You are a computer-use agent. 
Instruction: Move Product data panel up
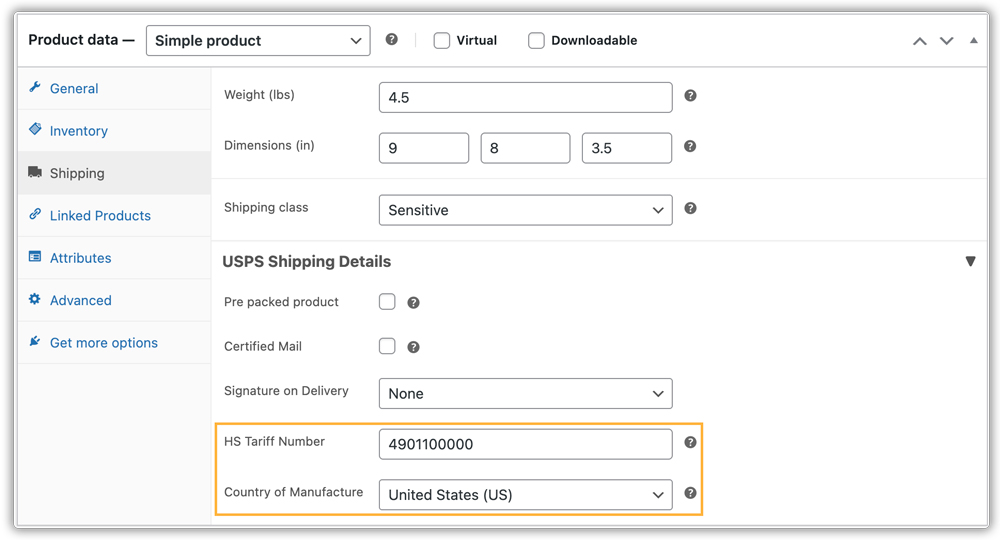coord(920,41)
